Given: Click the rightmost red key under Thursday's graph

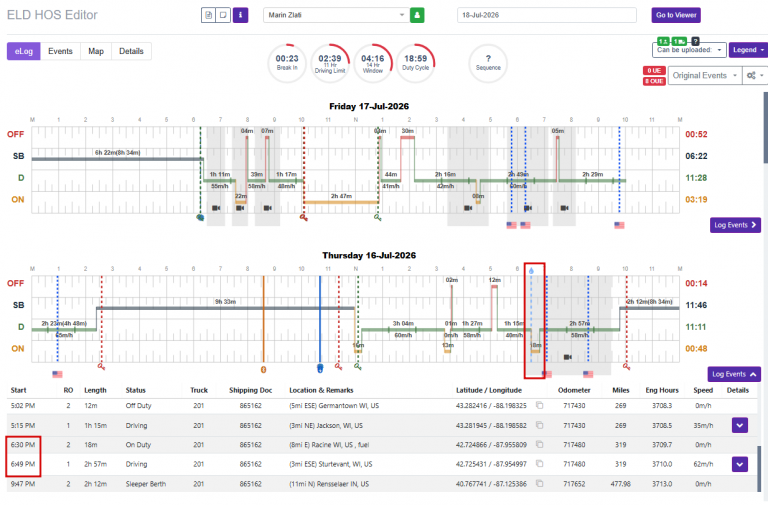Looking at the screenshot, I should pos(626,366).
